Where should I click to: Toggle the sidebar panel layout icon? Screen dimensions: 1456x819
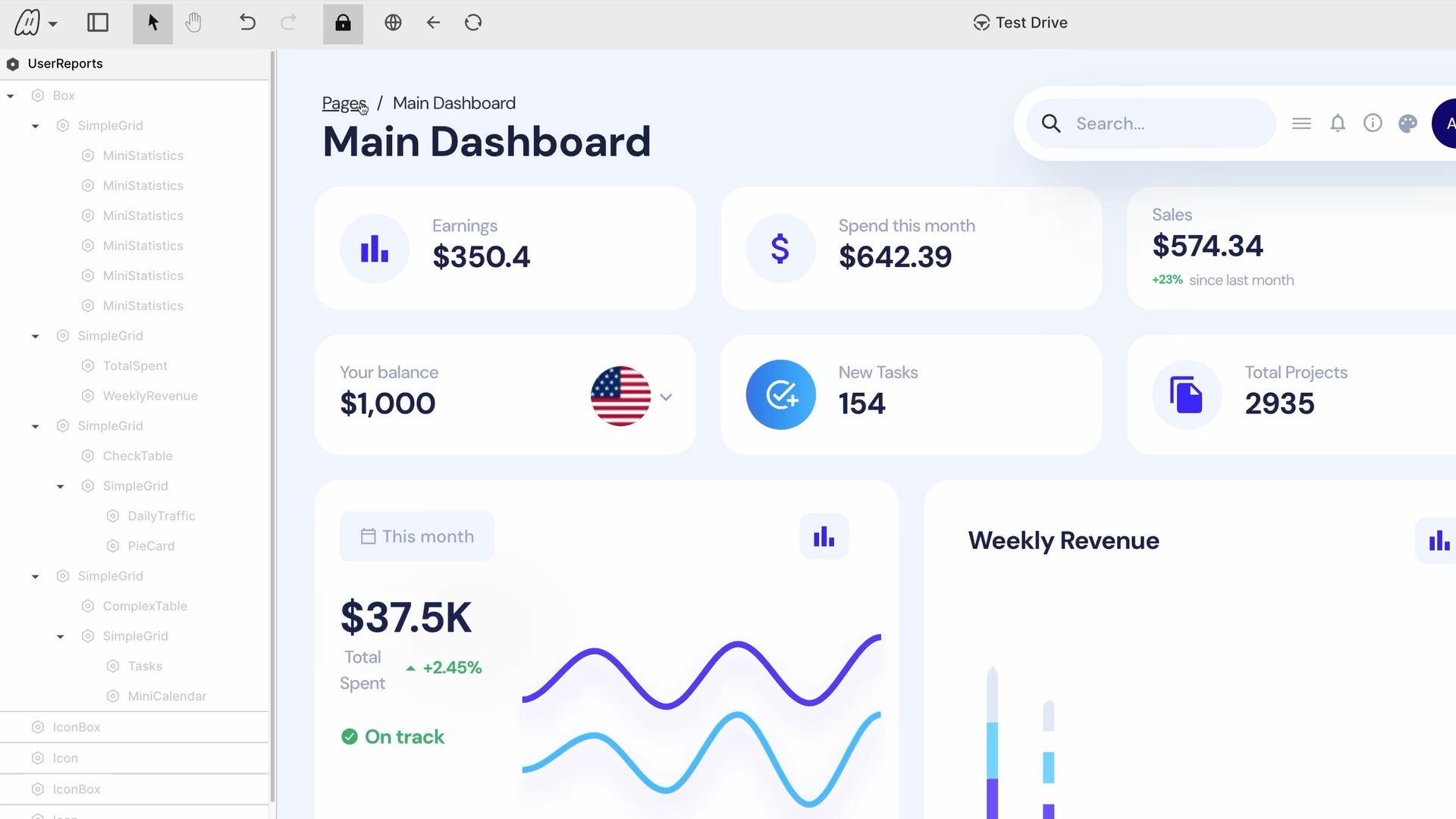click(x=98, y=23)
